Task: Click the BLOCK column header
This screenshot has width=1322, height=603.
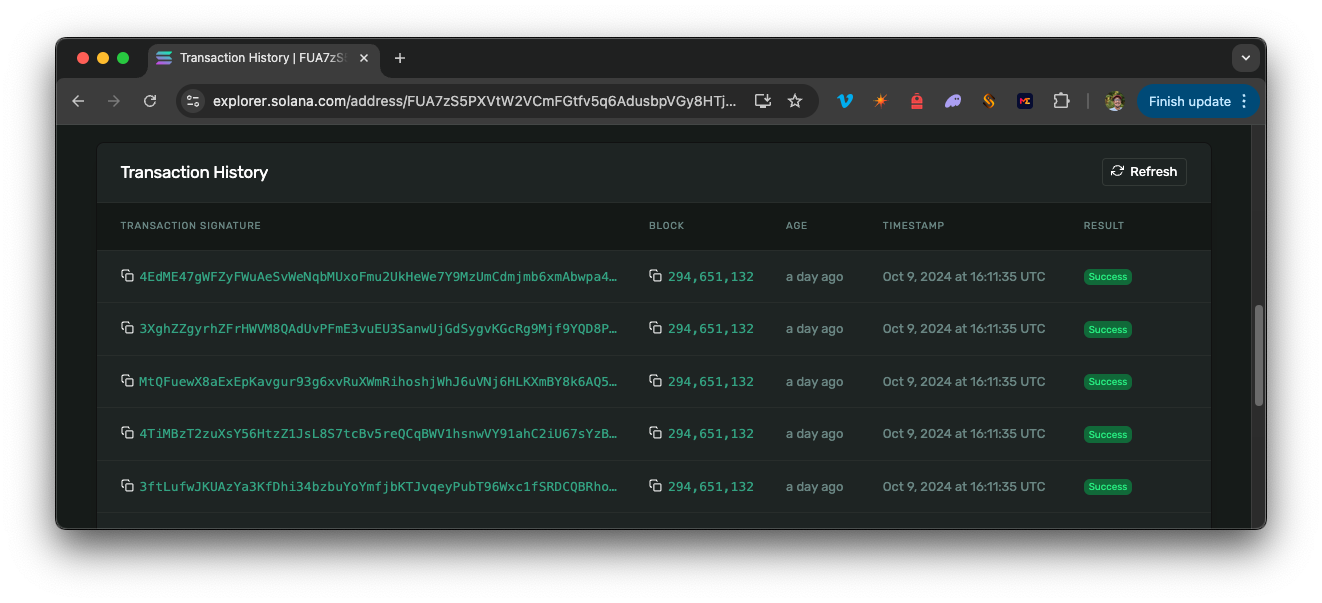Action: (666, 226)
